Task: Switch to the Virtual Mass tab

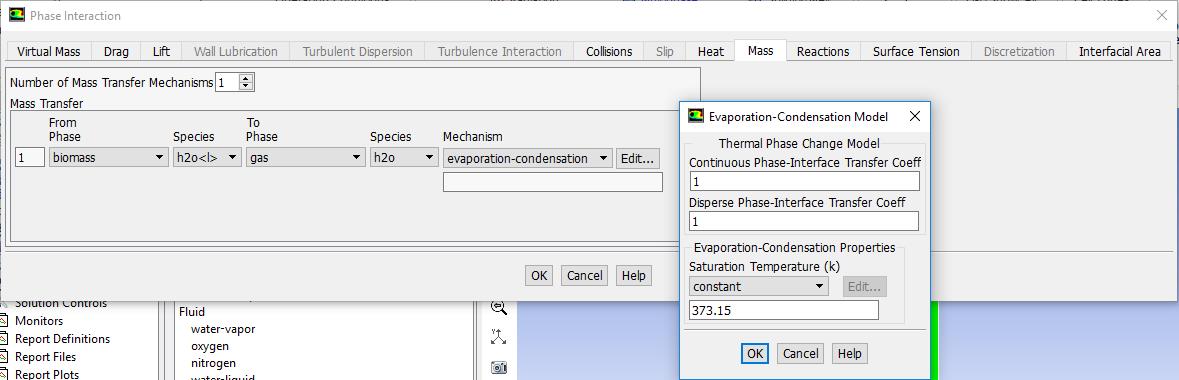Action: [x=49, y=51]
